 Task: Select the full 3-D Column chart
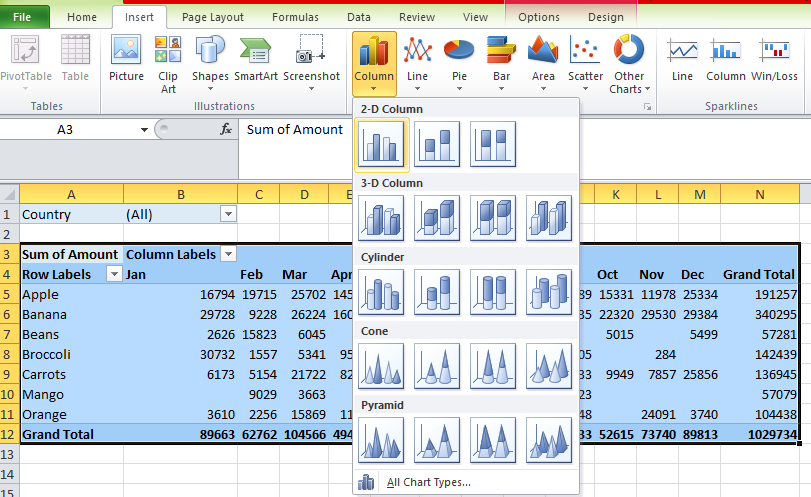[x=549, y=218]
